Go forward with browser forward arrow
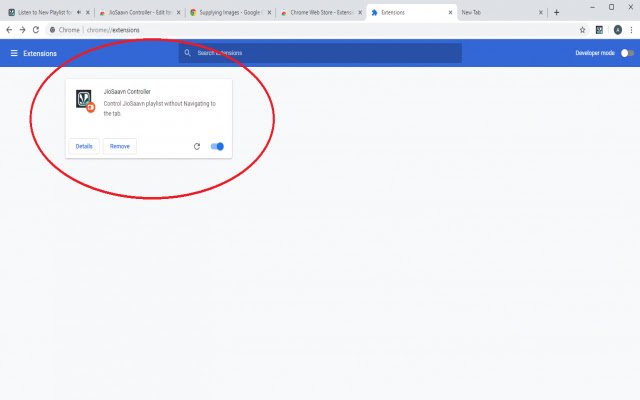 coord(22,30)
